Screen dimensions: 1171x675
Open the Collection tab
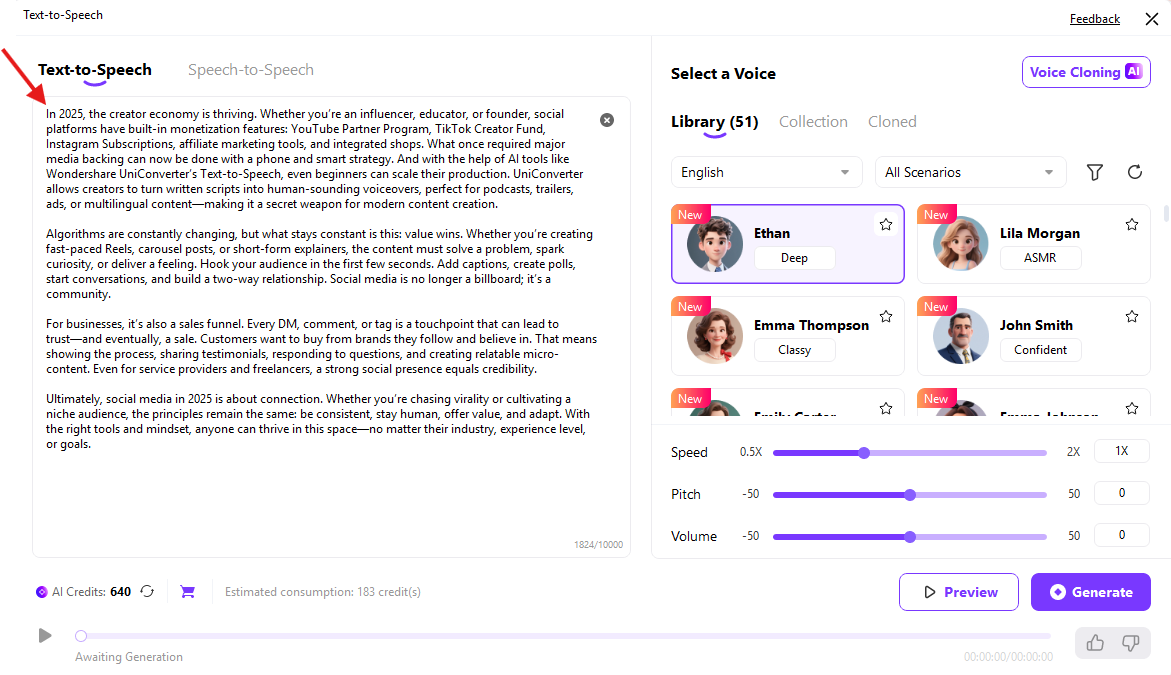(813, 122)
